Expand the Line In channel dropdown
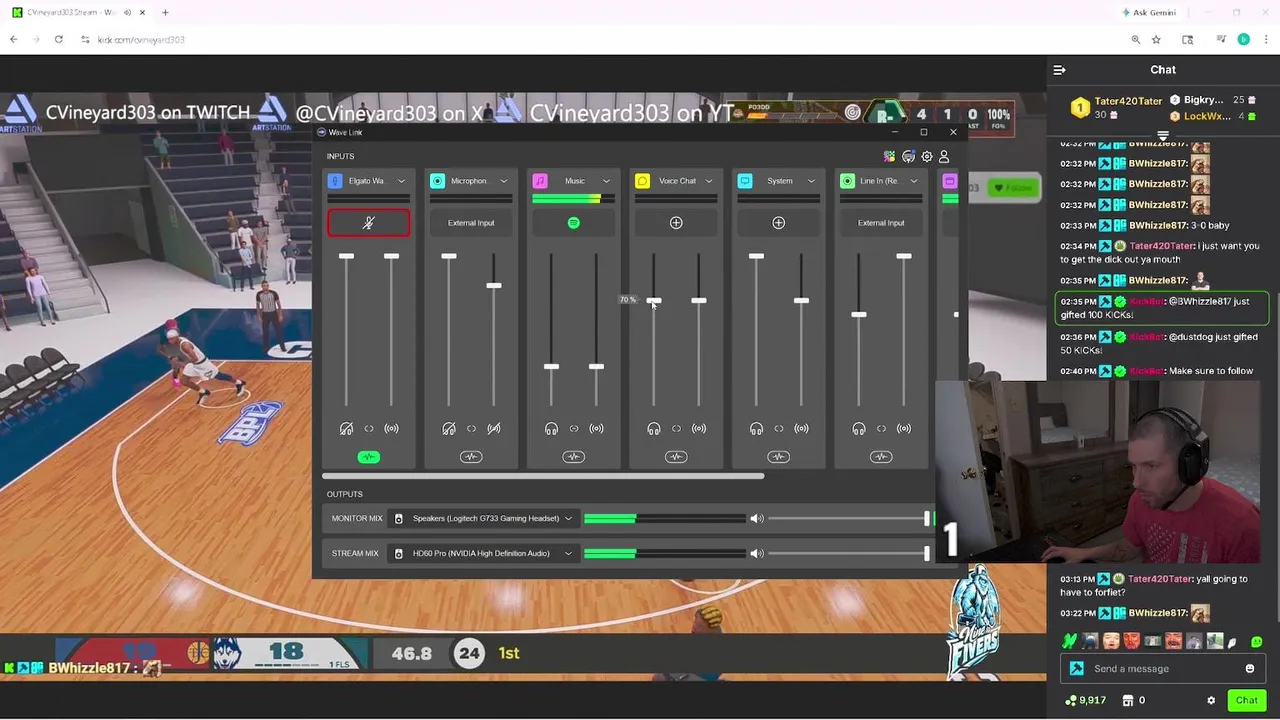 point(914,181)
